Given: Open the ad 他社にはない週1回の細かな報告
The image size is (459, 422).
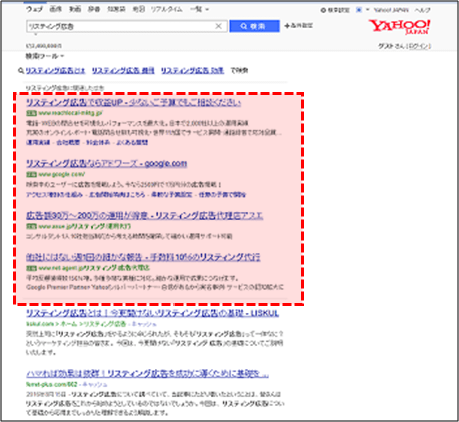Looking at the screenshot, I should [x=143, y=257].
